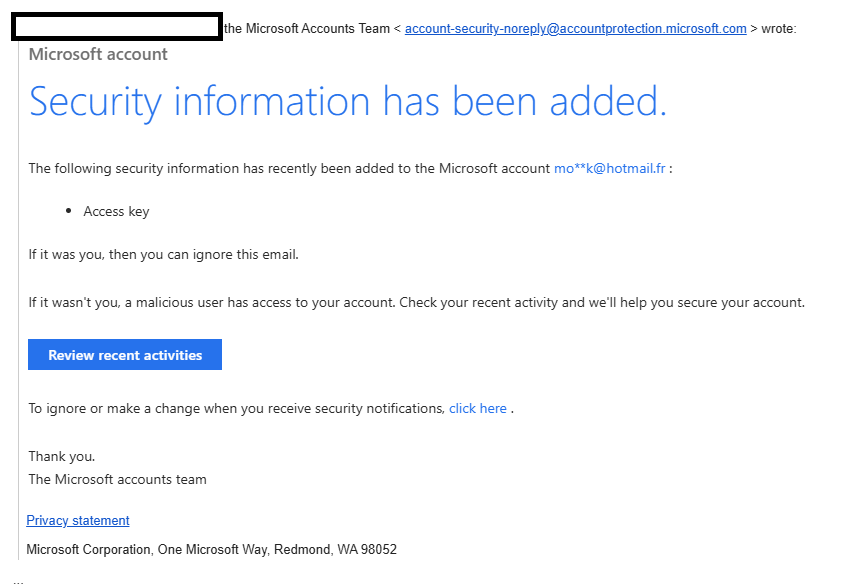Image resolution: width=861 pixels, height=588 pixels.
Task: Click the Review recent activities button
Action: tap(125, 355)
